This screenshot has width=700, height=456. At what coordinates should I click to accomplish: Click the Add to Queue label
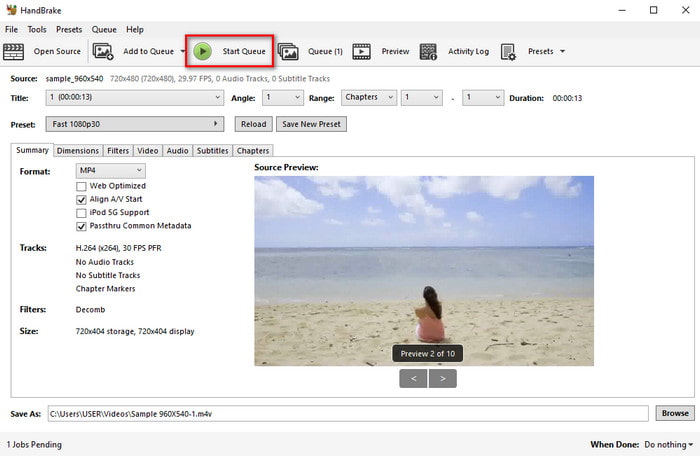(148, 51)
